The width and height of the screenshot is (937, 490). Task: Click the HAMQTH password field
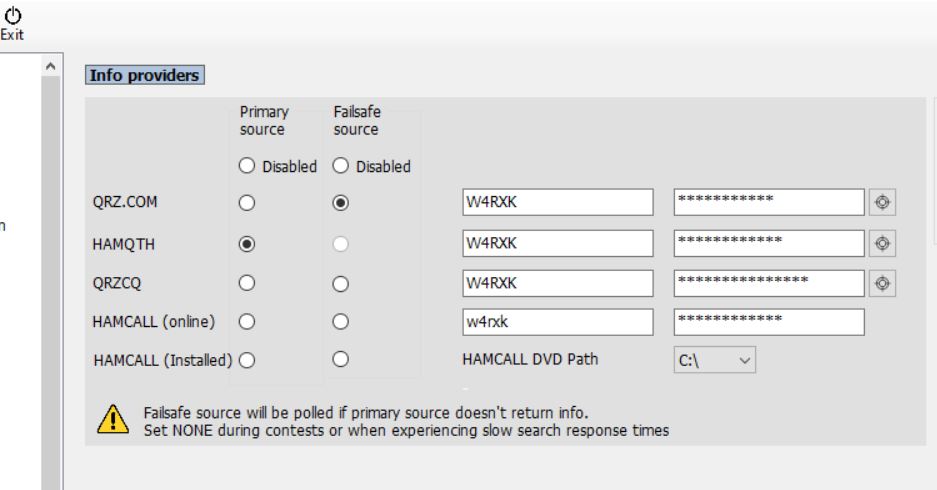[x=769, y=243]
